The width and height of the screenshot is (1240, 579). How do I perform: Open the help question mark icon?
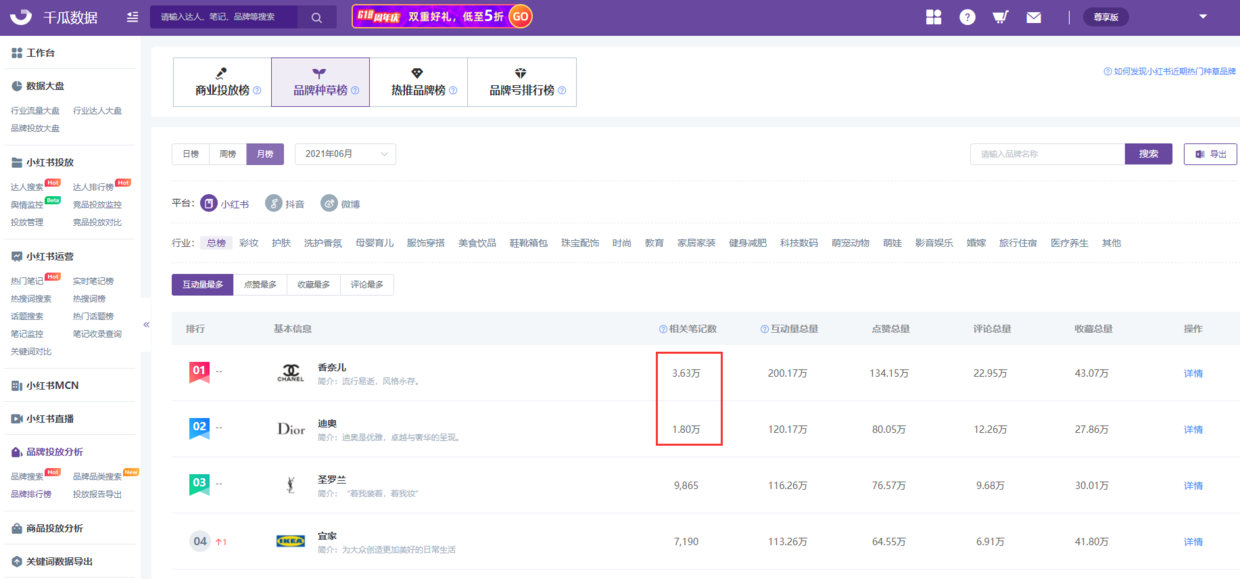coord(967,17)
